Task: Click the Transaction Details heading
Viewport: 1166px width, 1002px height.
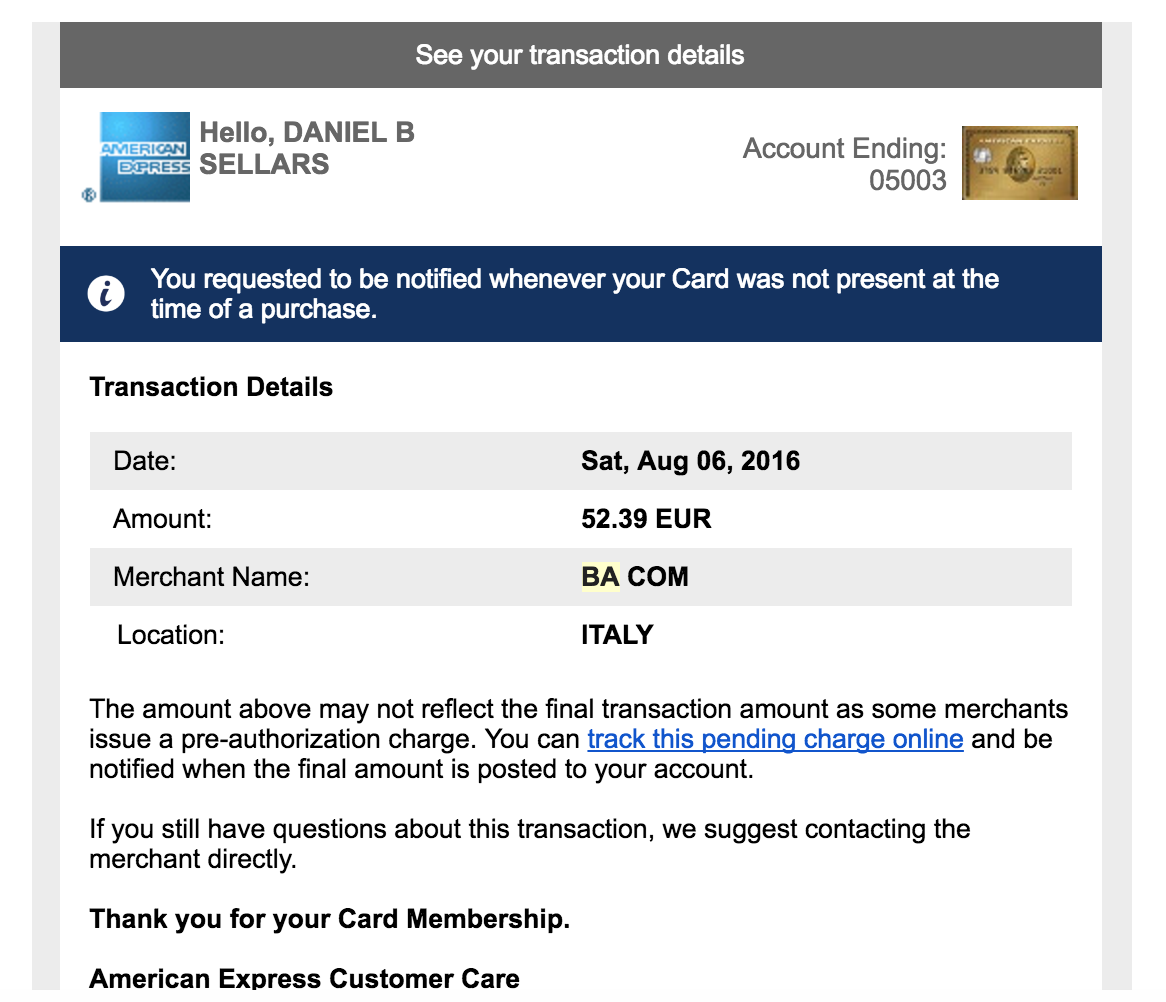Action: pos(211,387)
